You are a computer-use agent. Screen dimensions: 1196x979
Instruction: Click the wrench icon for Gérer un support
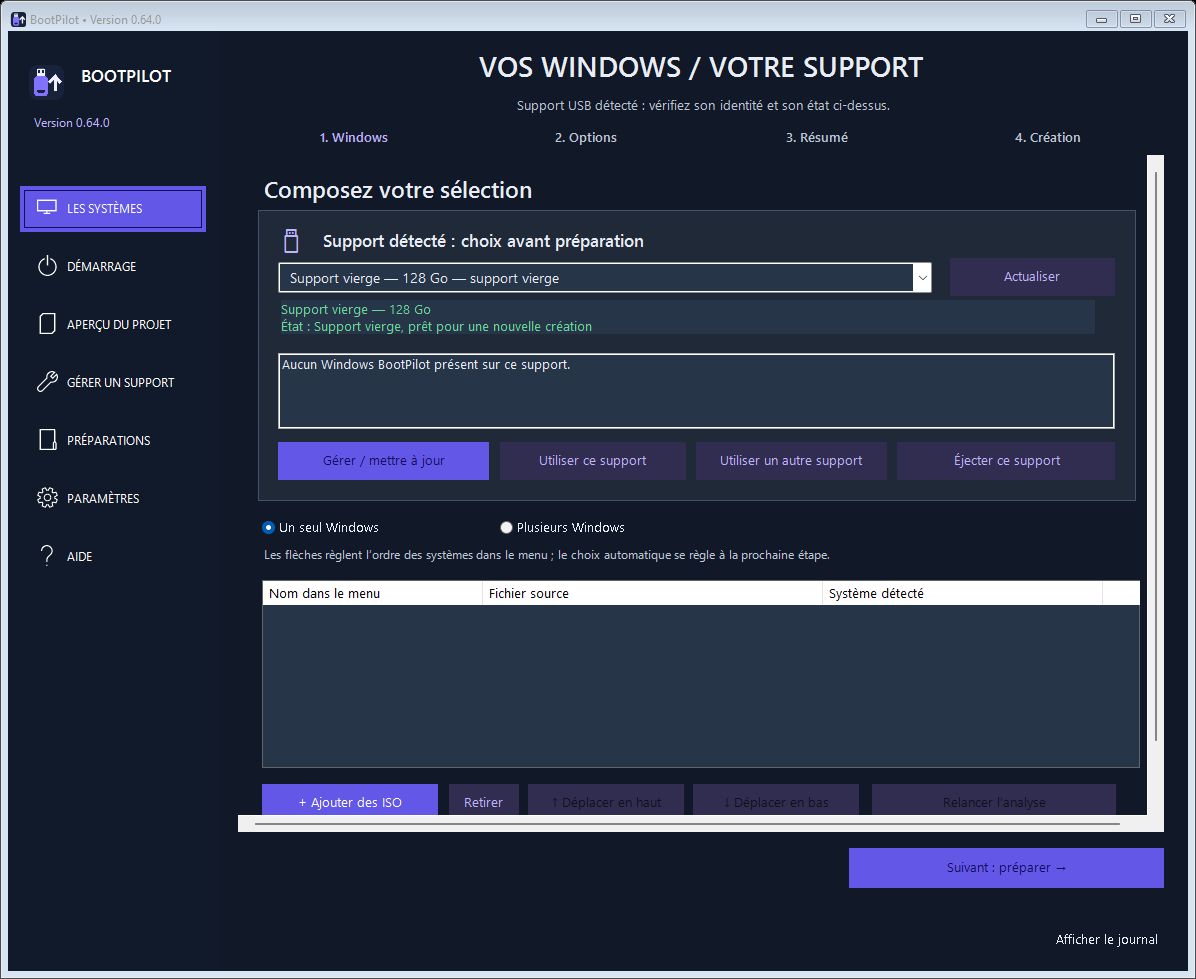coord(47,382)
